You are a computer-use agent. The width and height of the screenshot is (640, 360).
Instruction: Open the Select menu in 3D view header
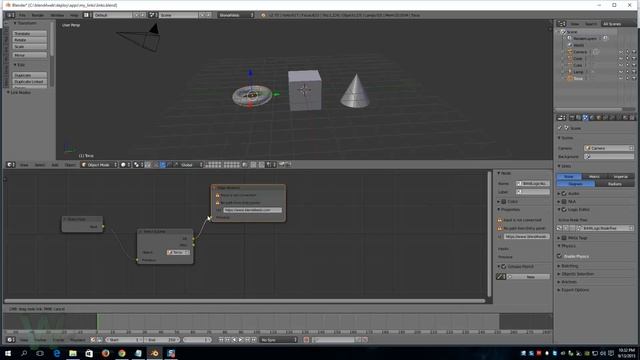[40, 165]
